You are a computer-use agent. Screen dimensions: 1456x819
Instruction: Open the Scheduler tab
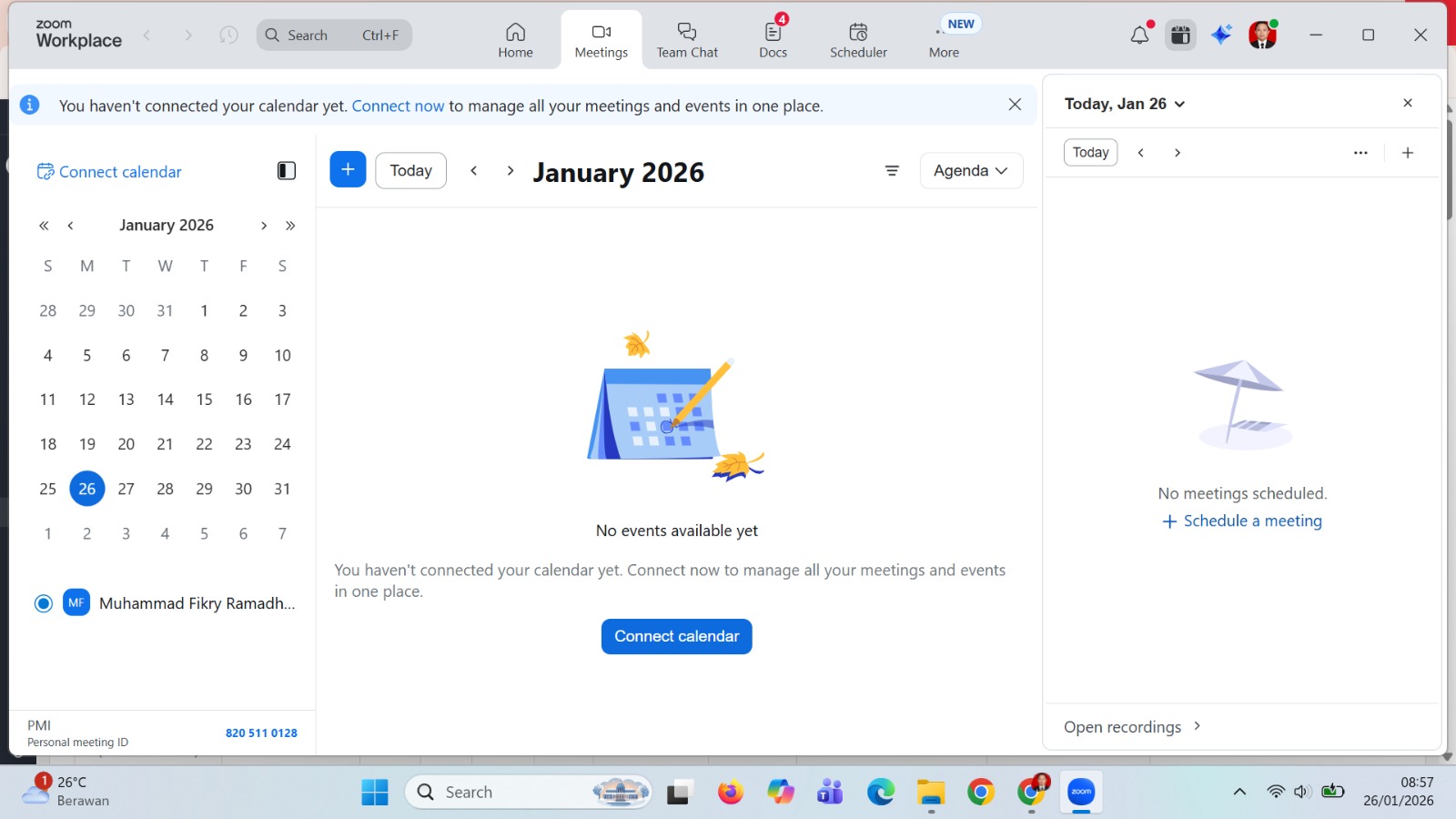(x=858, y=39)
